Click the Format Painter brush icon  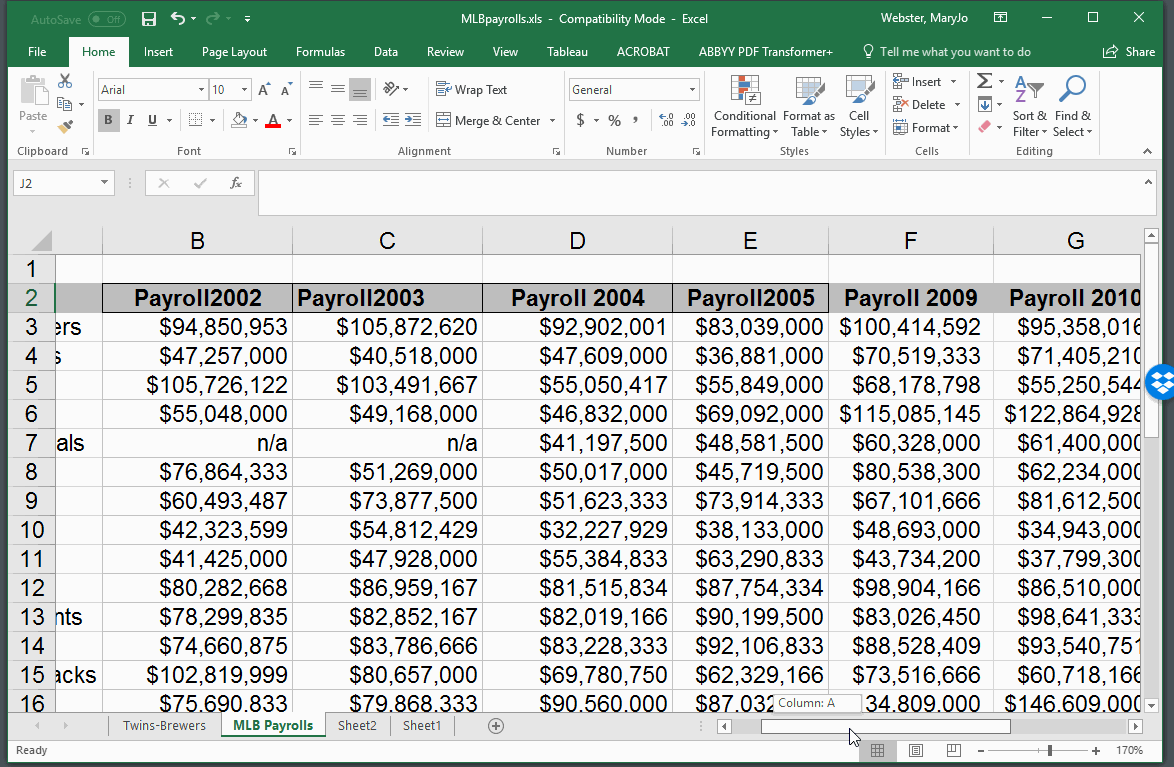click(x=65, y=127)
